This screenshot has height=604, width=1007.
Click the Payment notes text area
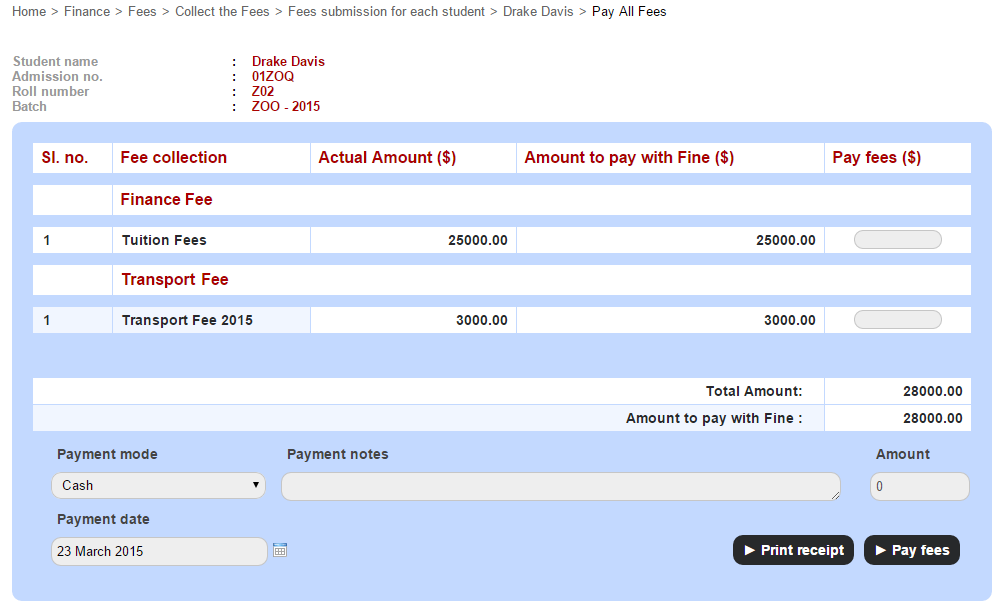coord(560,487)
